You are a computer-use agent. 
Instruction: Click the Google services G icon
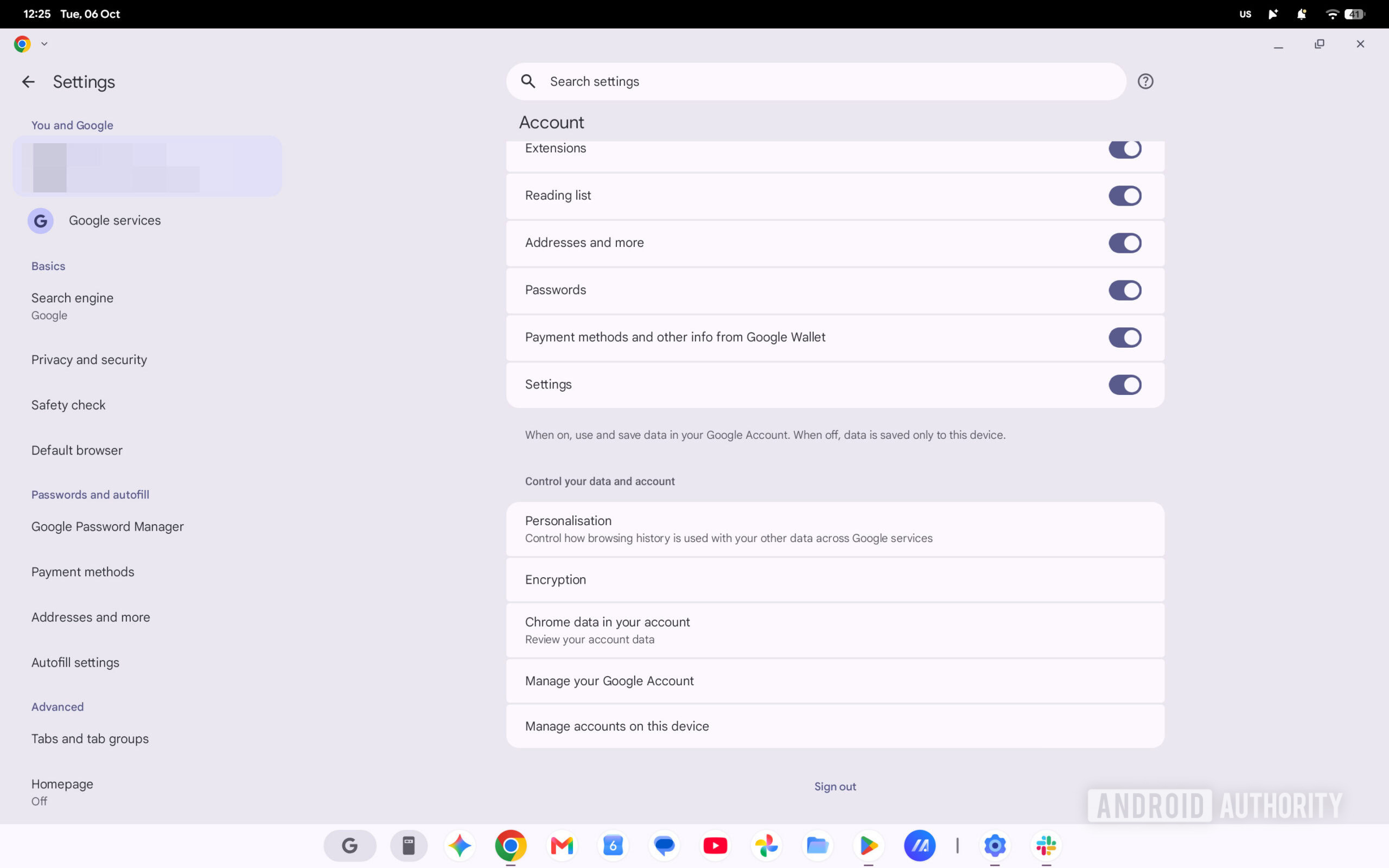point(41,220)
